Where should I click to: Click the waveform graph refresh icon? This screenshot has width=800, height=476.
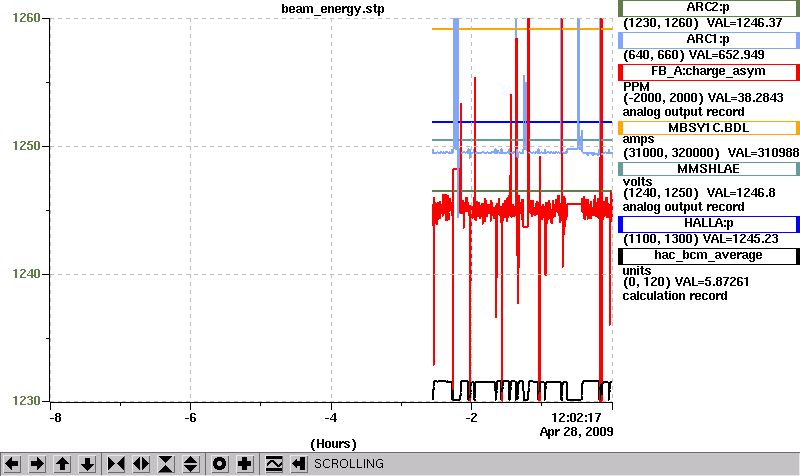pos(274,464)
